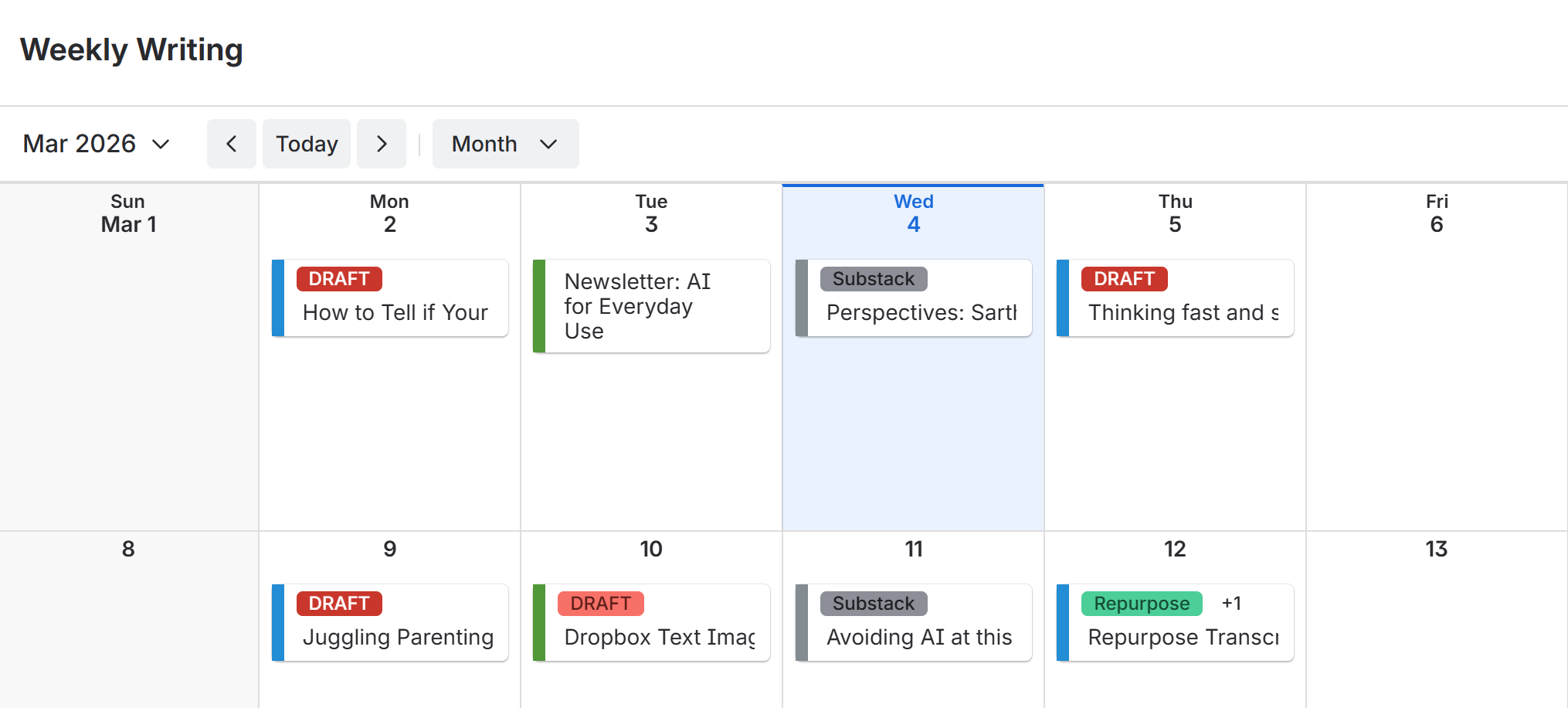Click the DRAFT badge on 'Dropbox Text Imag'
This screenshot has width=1568, height=708.
tap(601, 604)
